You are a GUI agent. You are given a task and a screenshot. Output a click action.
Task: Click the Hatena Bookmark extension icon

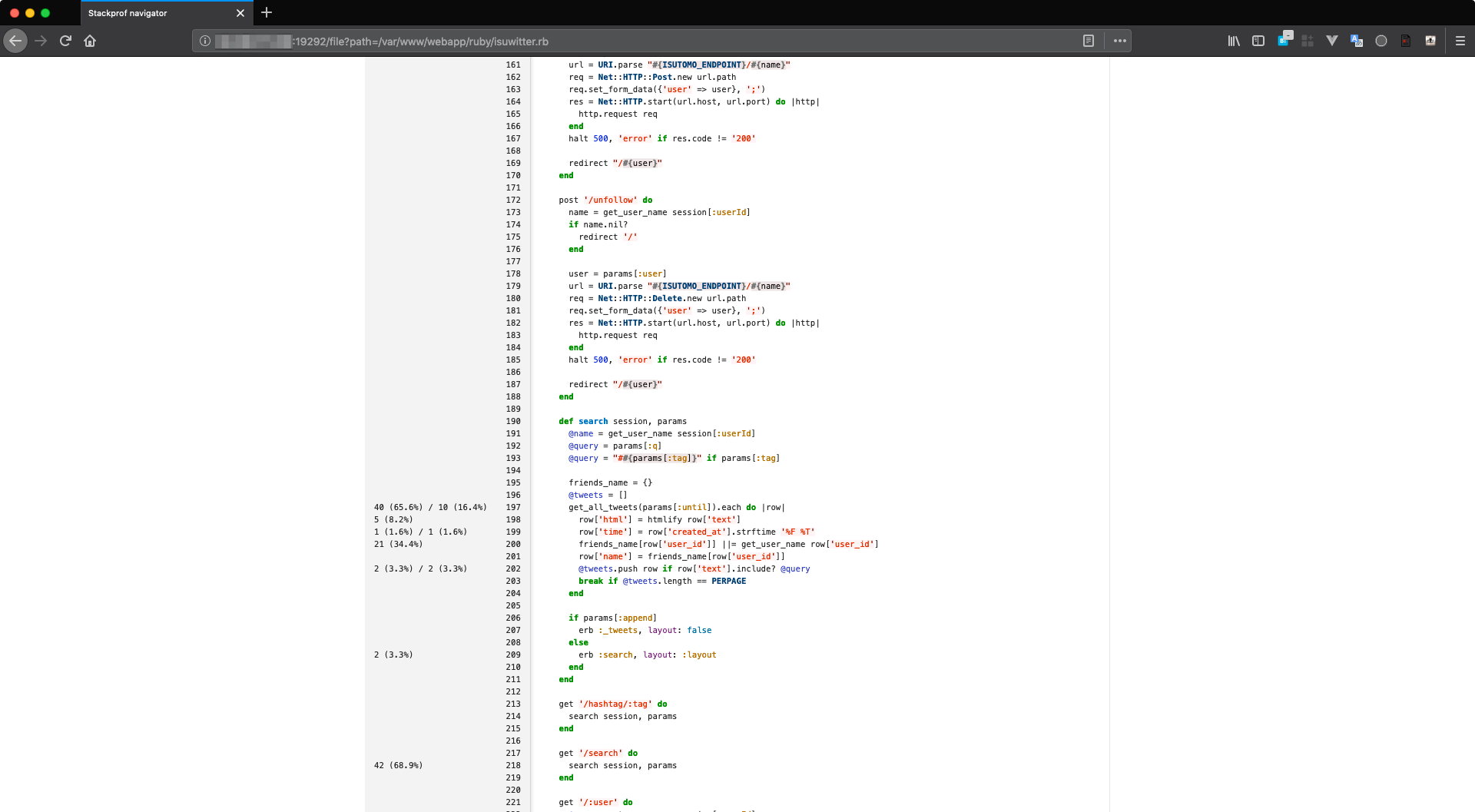[1284, 40]
